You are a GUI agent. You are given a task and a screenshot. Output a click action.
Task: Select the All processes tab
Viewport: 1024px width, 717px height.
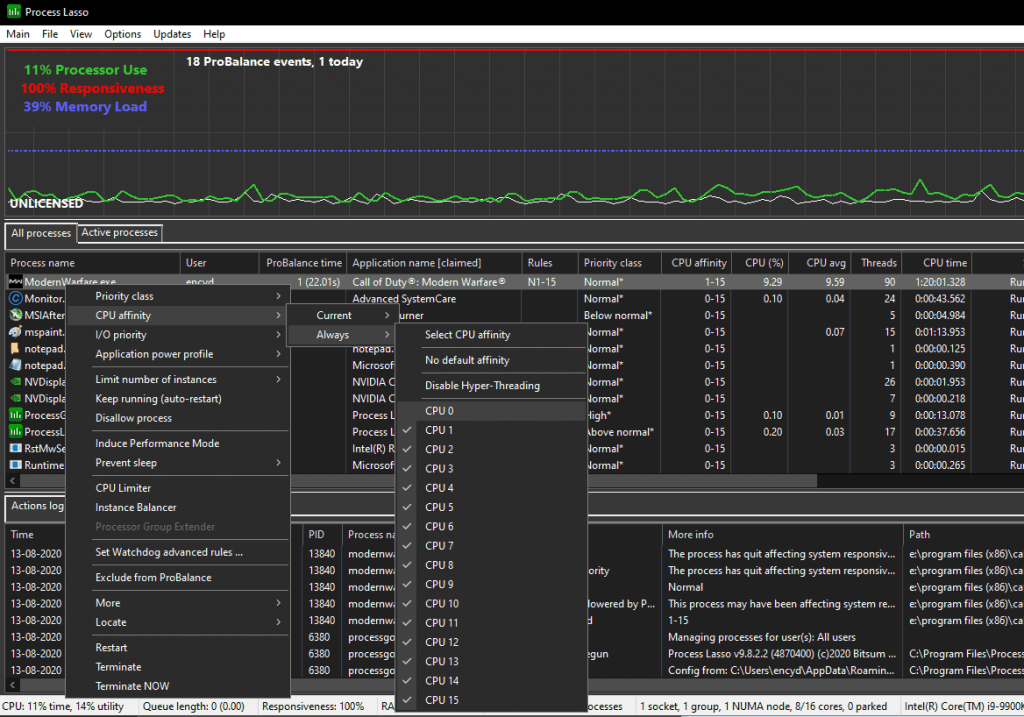click(40, 233)
